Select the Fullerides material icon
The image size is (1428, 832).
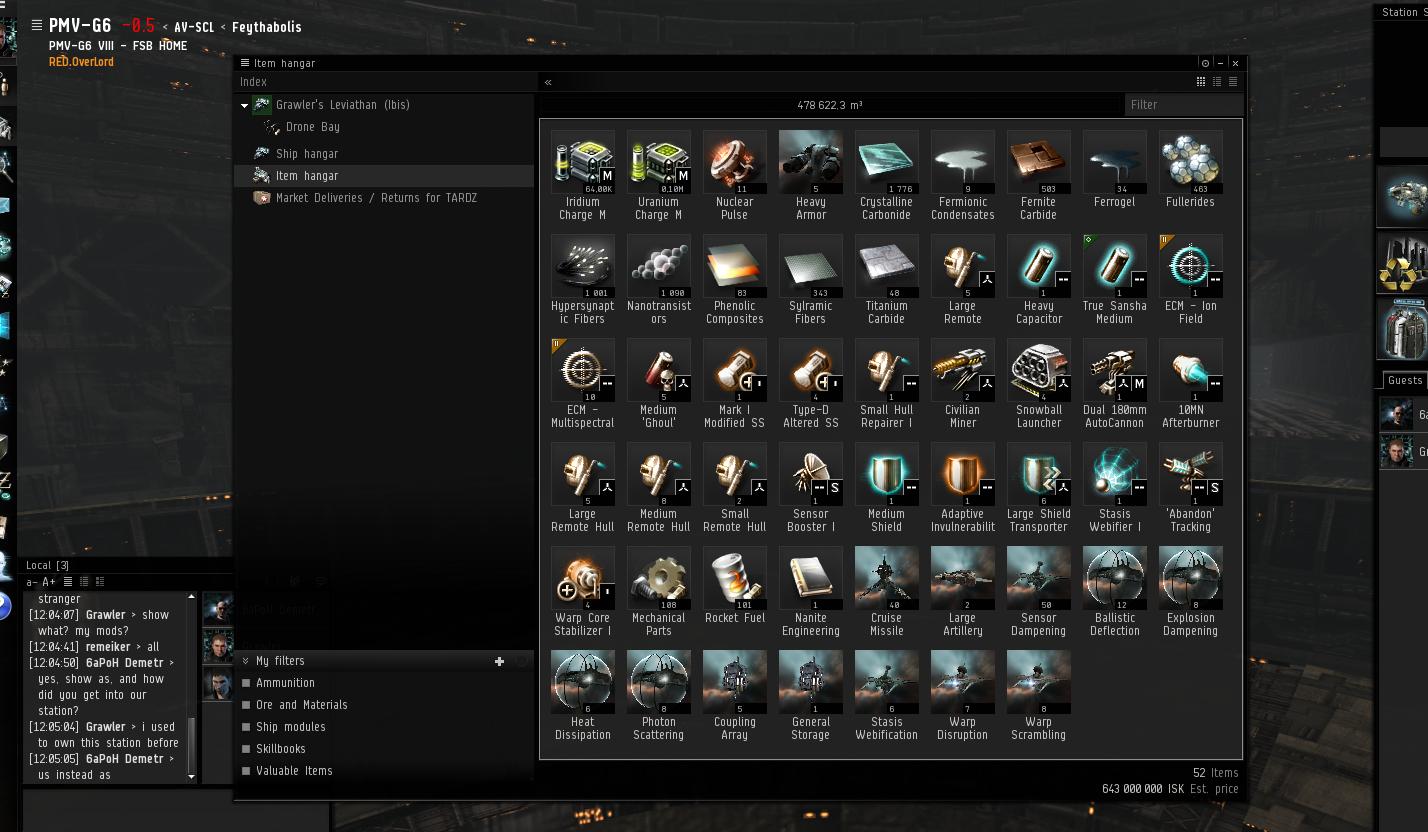coord(1190,162)
